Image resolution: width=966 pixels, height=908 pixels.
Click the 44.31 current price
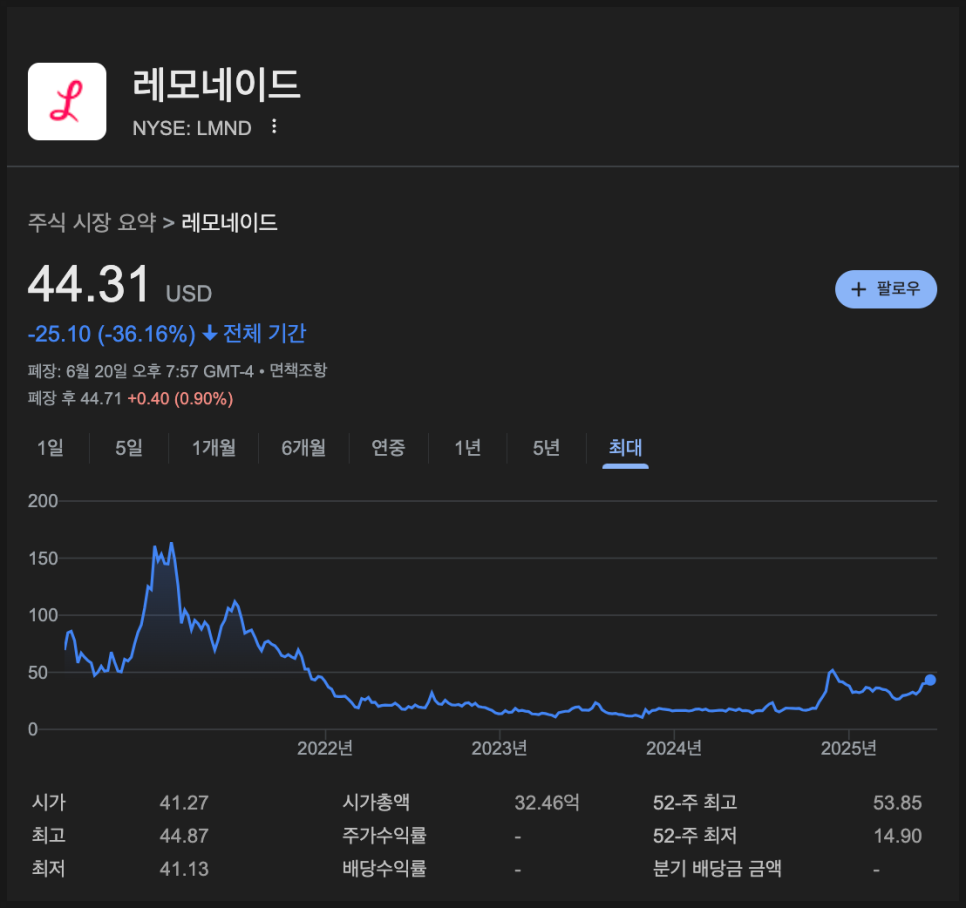pos(89,284)
